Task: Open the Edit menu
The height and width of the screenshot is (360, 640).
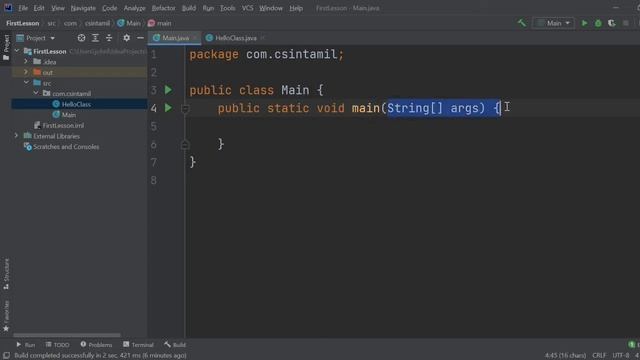Action: (x=39, y=8)
